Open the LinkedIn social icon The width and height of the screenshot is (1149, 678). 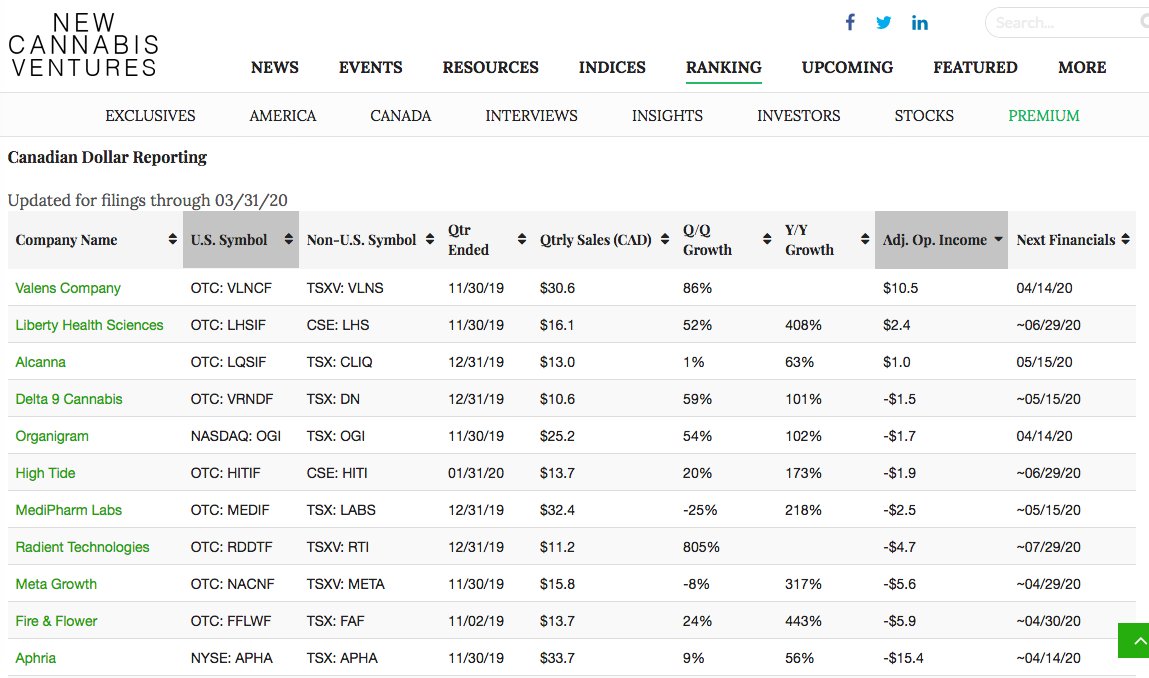tap(920, 23)
